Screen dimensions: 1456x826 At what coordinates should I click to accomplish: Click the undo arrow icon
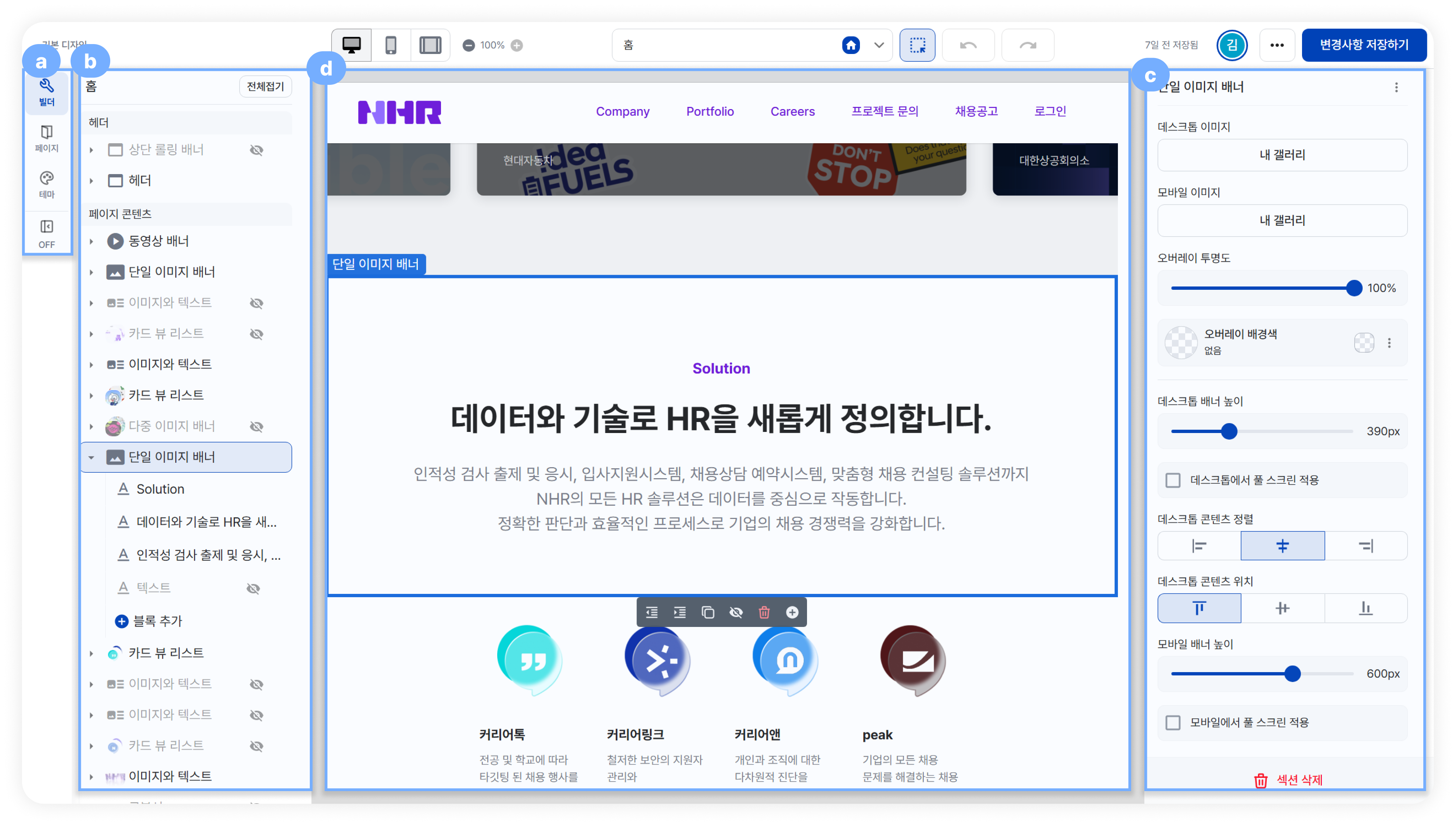point(968,45)
